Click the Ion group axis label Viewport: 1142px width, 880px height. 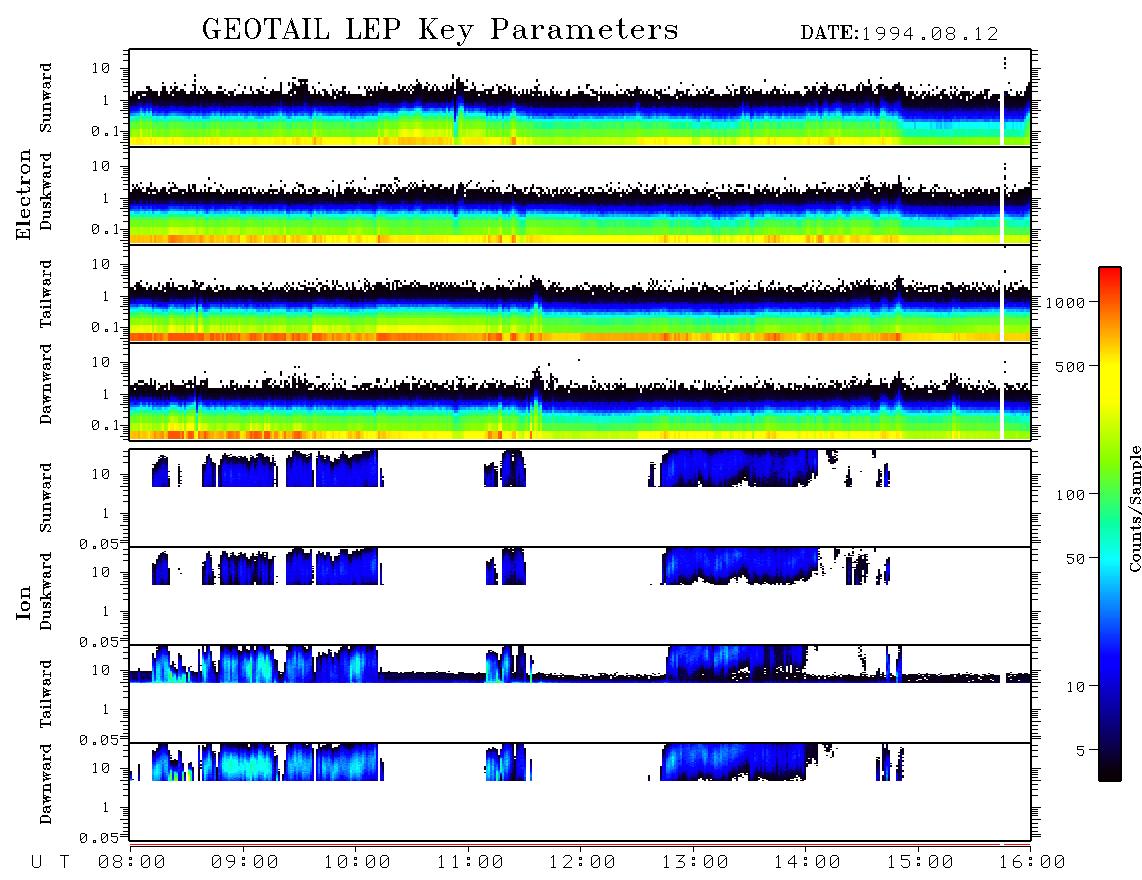pos(23,602)
